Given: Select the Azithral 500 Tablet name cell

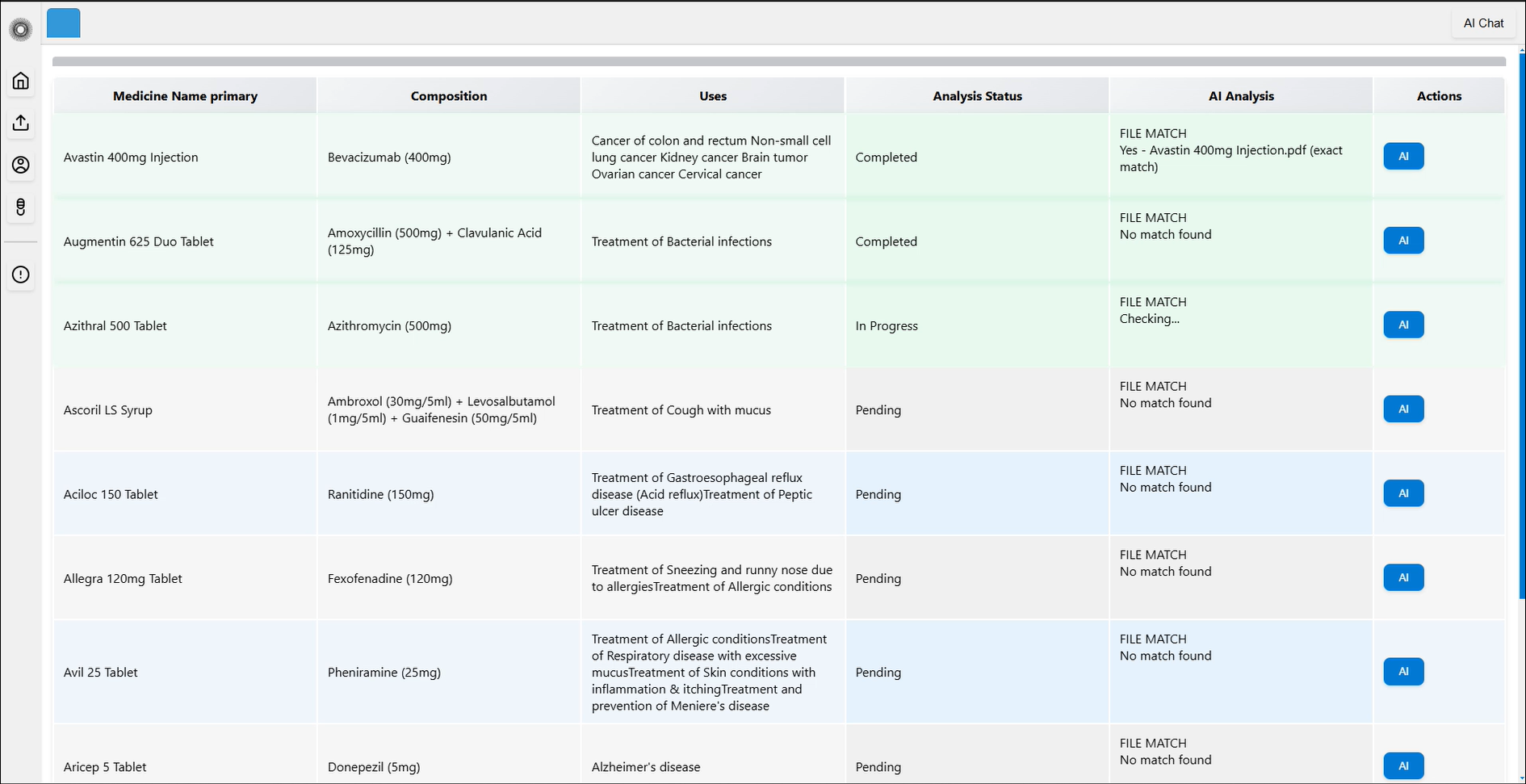Looking at the screenshot, I should click(185, 326).
